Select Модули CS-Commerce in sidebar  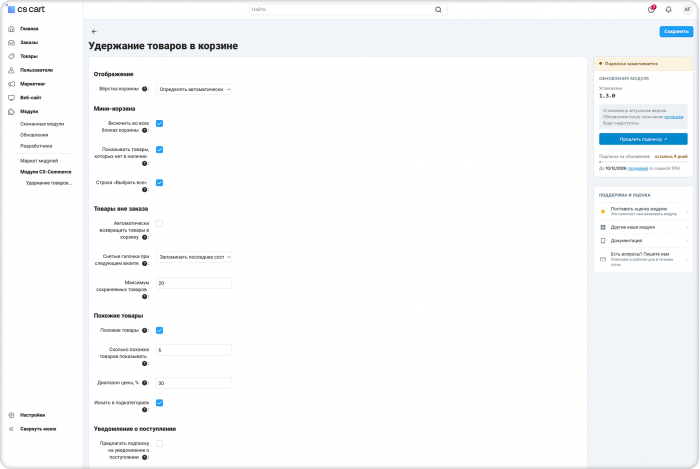(46, 172)
